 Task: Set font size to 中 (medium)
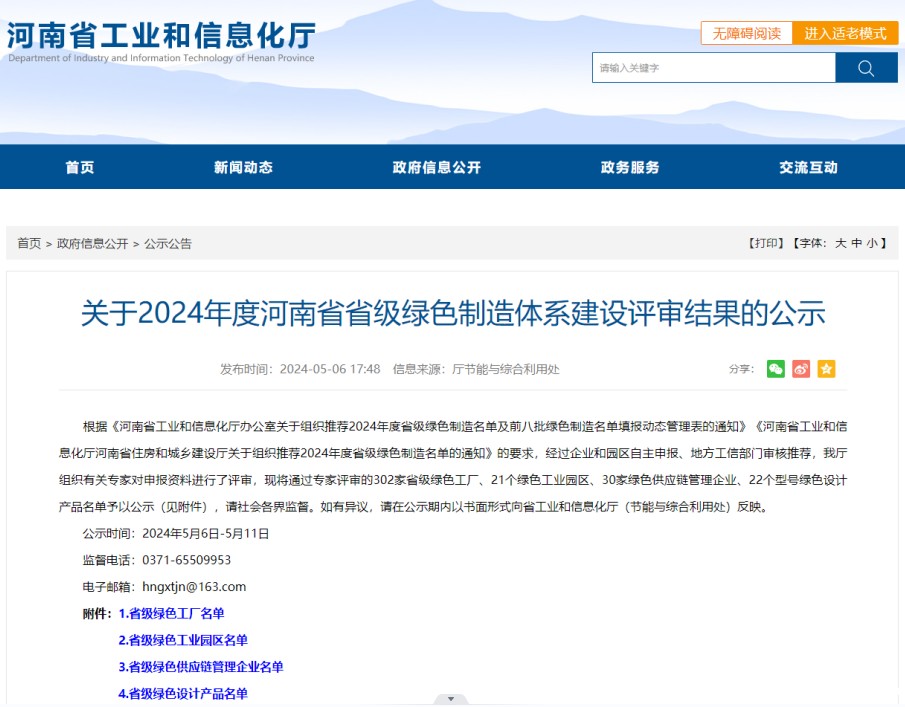pyautogui.click(x=857, y=243)
